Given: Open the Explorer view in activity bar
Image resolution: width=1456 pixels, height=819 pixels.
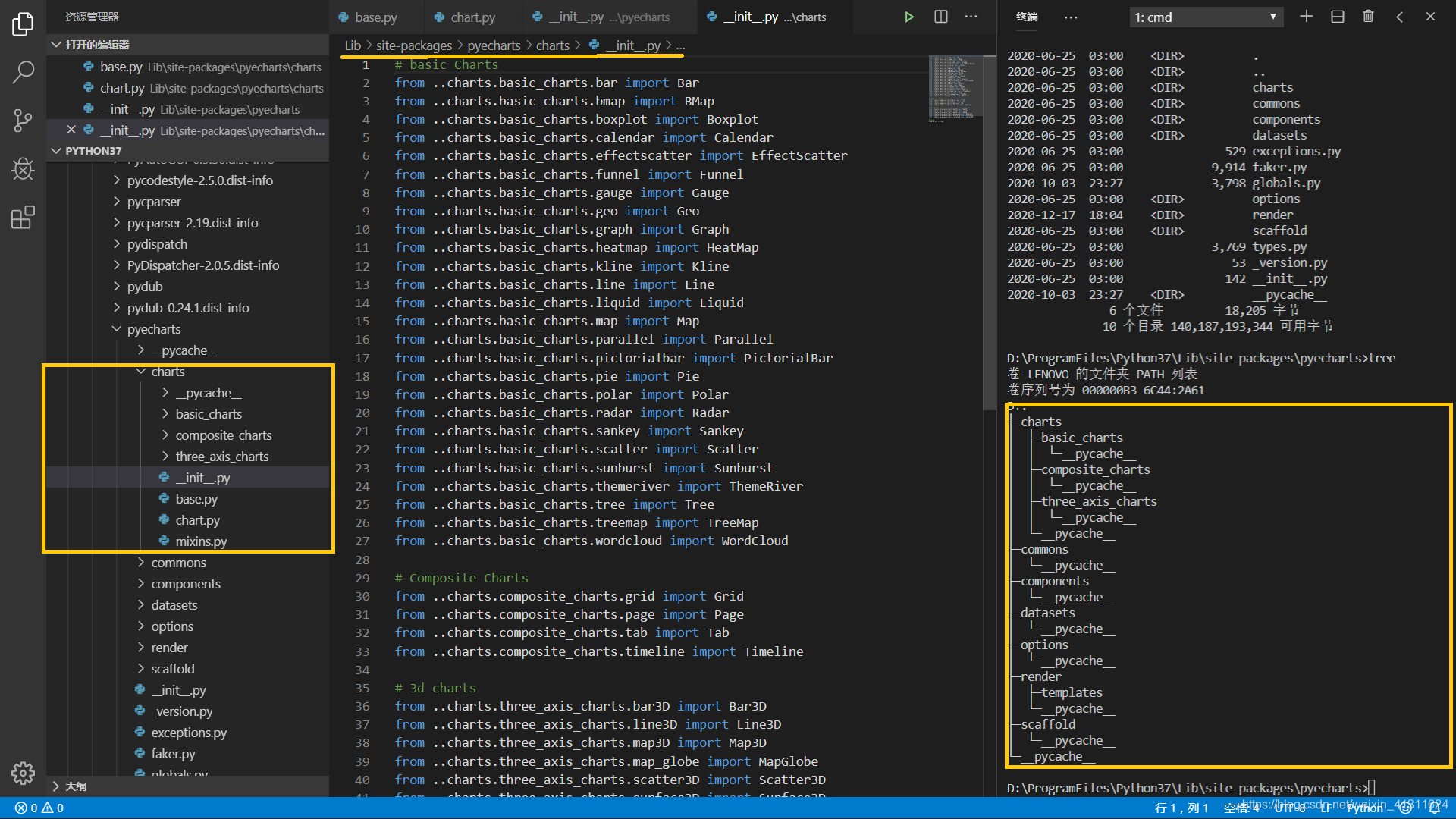Looking at the screenshot, I should [23, 24].
